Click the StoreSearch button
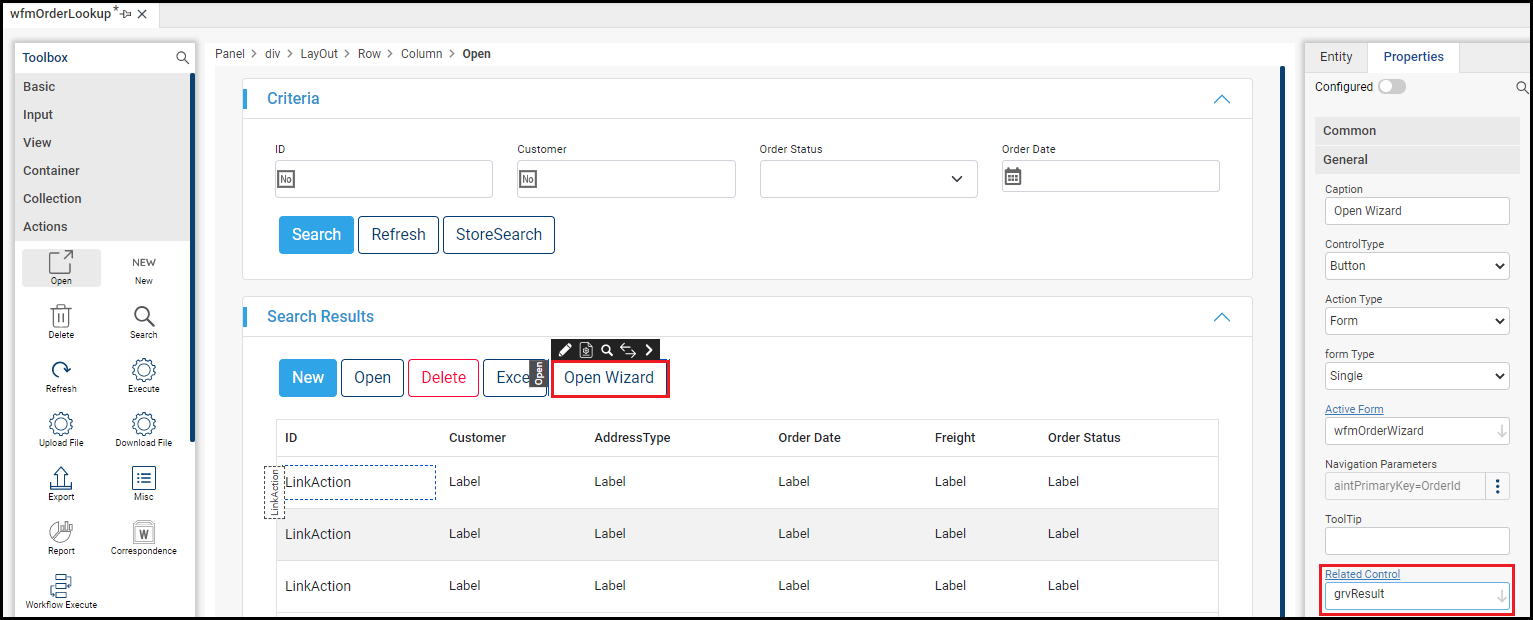The height and width of the screenshot is (620, 1533). pos(498,235)
